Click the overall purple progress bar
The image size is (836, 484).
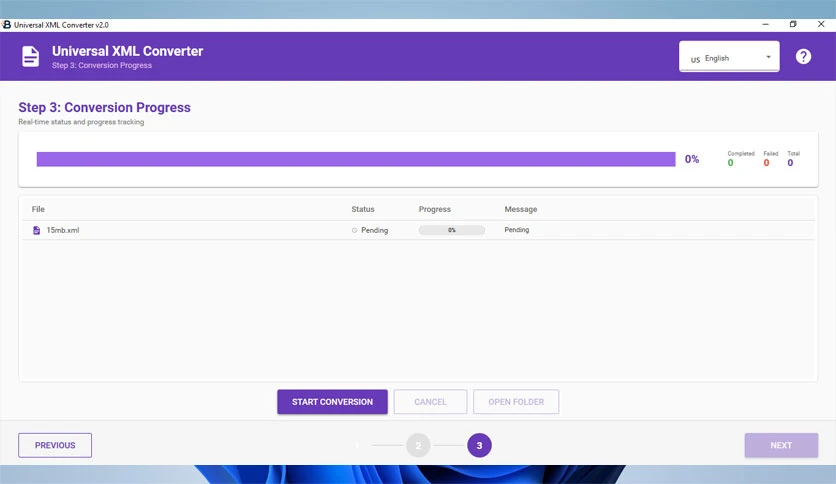tap(356, 159)
